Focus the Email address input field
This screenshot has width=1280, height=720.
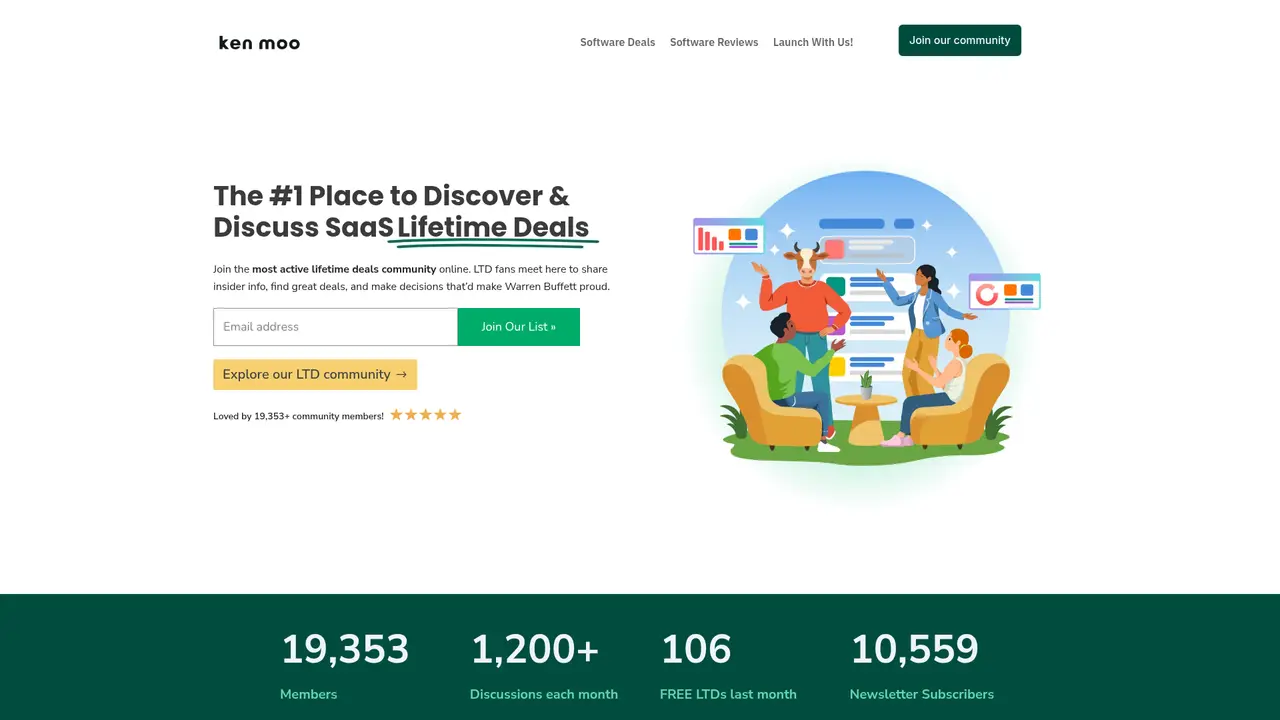tap(335, 327)
